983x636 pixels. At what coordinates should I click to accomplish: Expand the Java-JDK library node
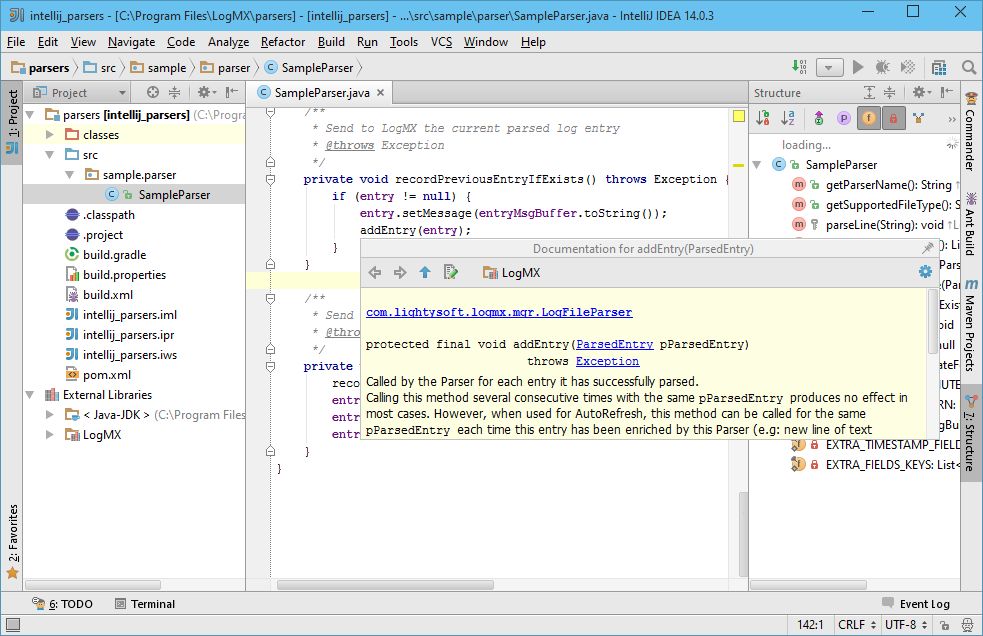[50, 415]
